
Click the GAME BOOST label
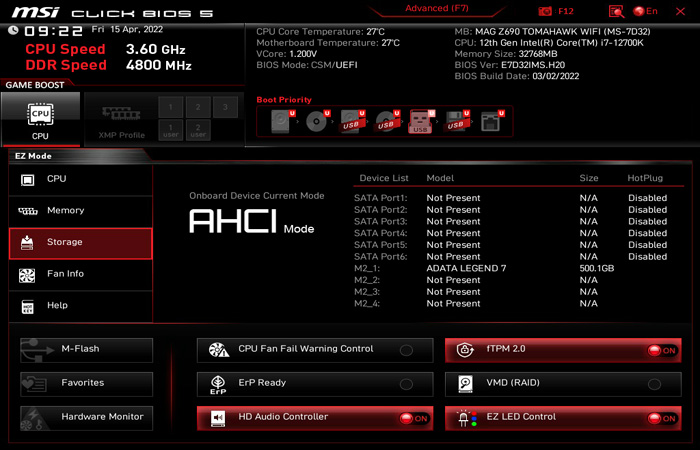35,85
